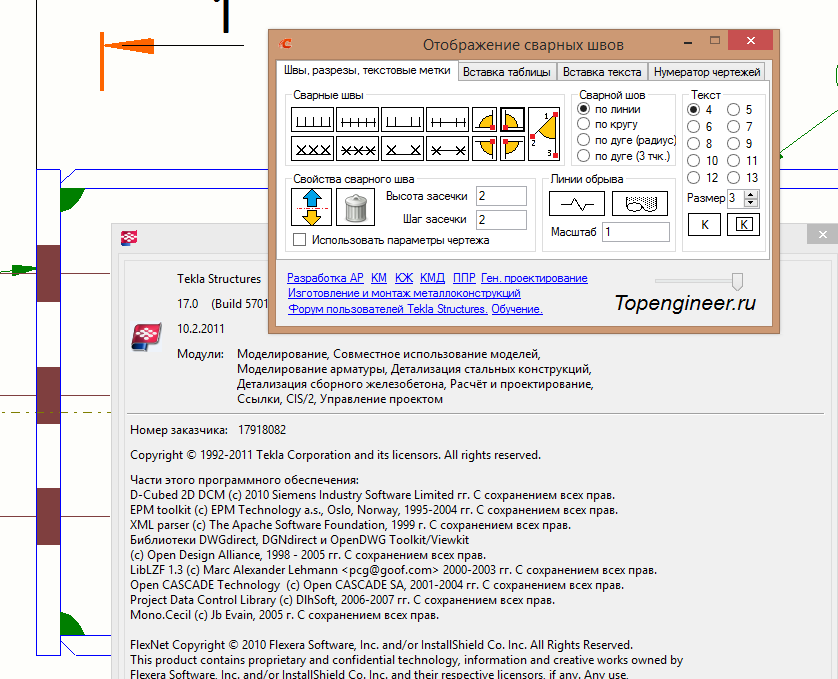Close the About Tekla Structures window

click(x=823, y=234)
